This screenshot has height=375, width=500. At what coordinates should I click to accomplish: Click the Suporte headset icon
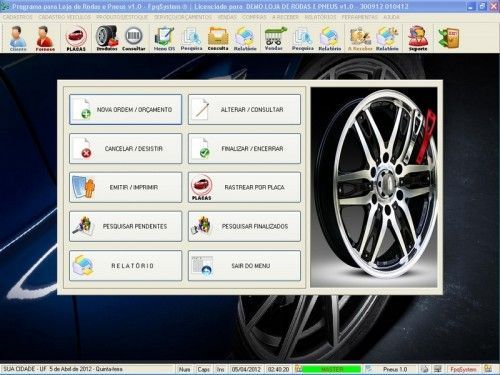pos(418,38)
